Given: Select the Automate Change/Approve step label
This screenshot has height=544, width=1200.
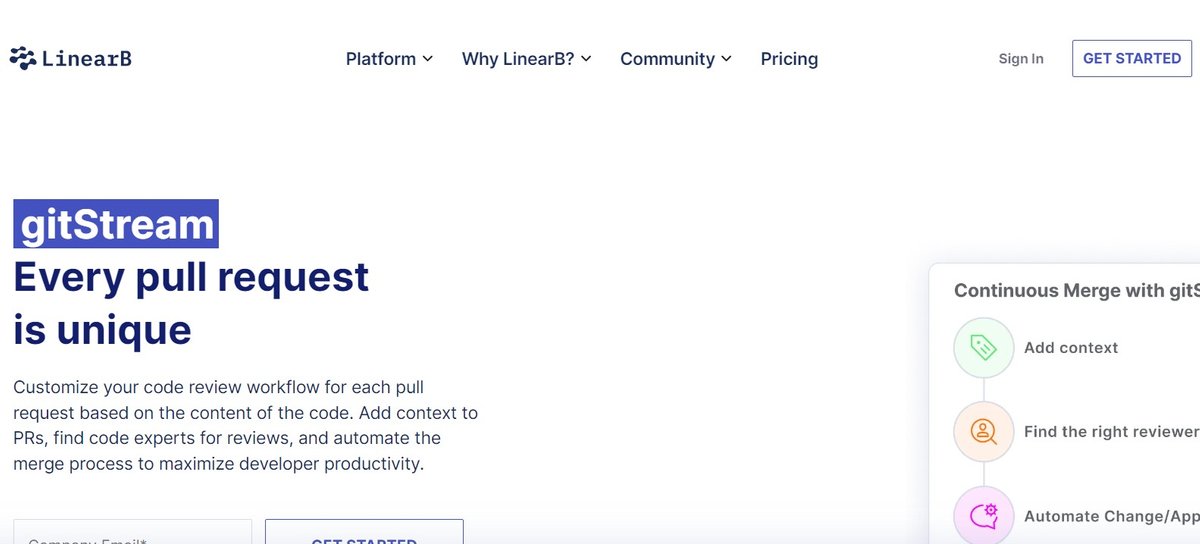Looking at the screenshot, I should (x=1110, y=517).
